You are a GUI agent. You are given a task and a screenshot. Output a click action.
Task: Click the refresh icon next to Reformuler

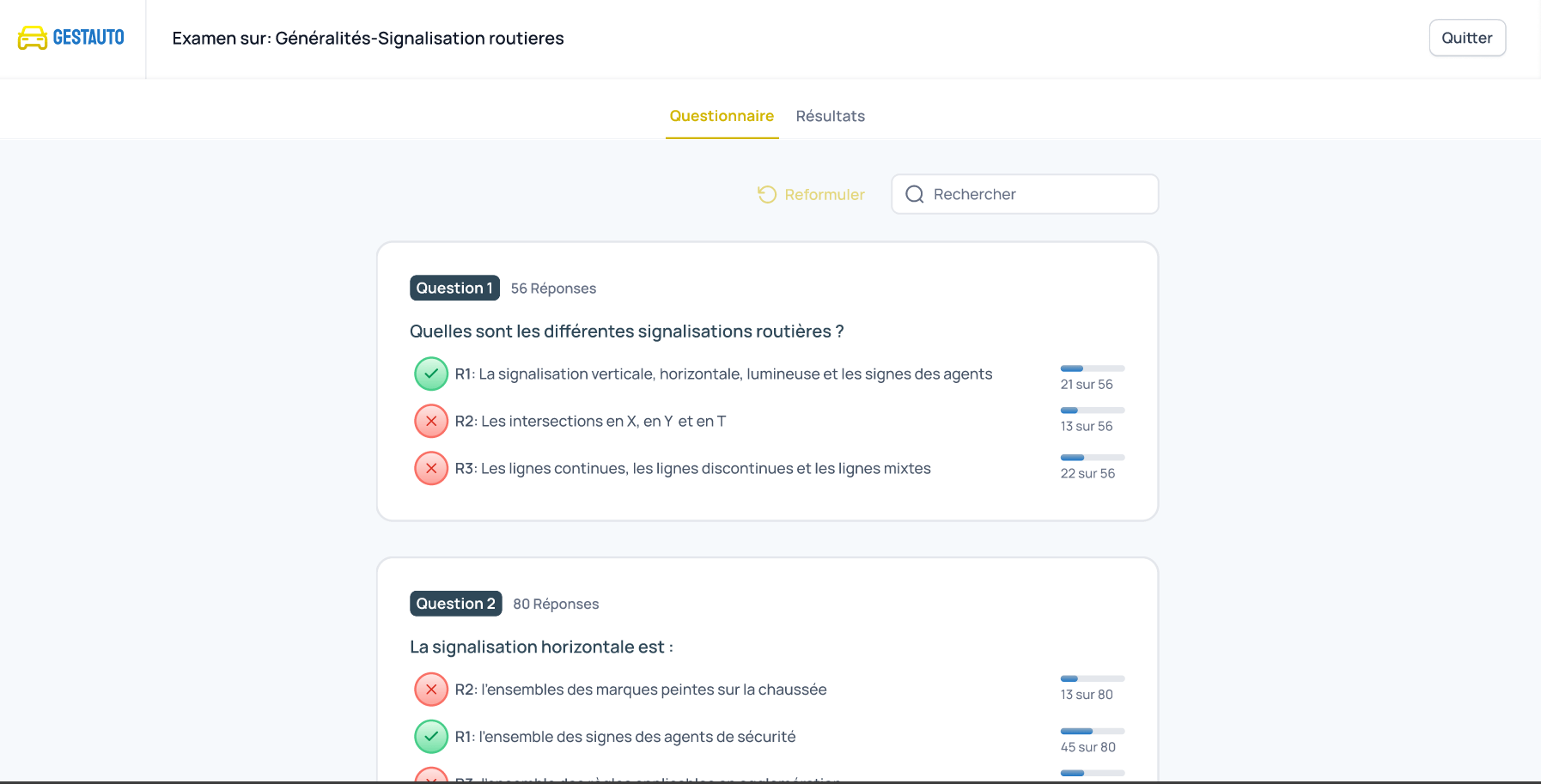click(766, 194)
